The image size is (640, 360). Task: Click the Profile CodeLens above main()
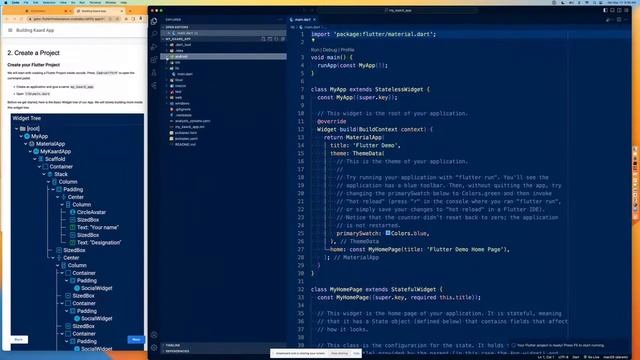pyautogui.click(x=347, y=50)
